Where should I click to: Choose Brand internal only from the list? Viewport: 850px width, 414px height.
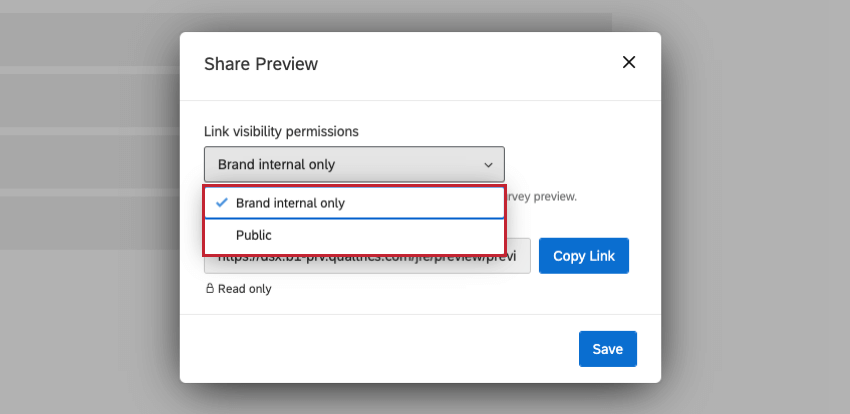click(290, 203)
